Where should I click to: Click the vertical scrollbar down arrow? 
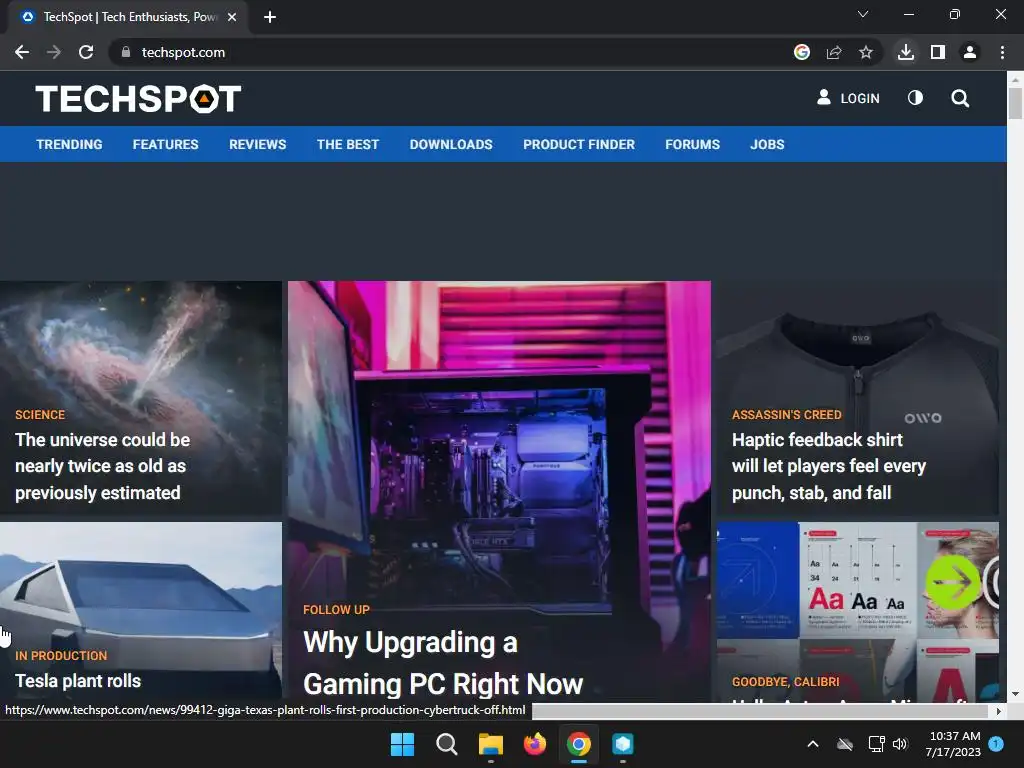[x=1015, y=694]
